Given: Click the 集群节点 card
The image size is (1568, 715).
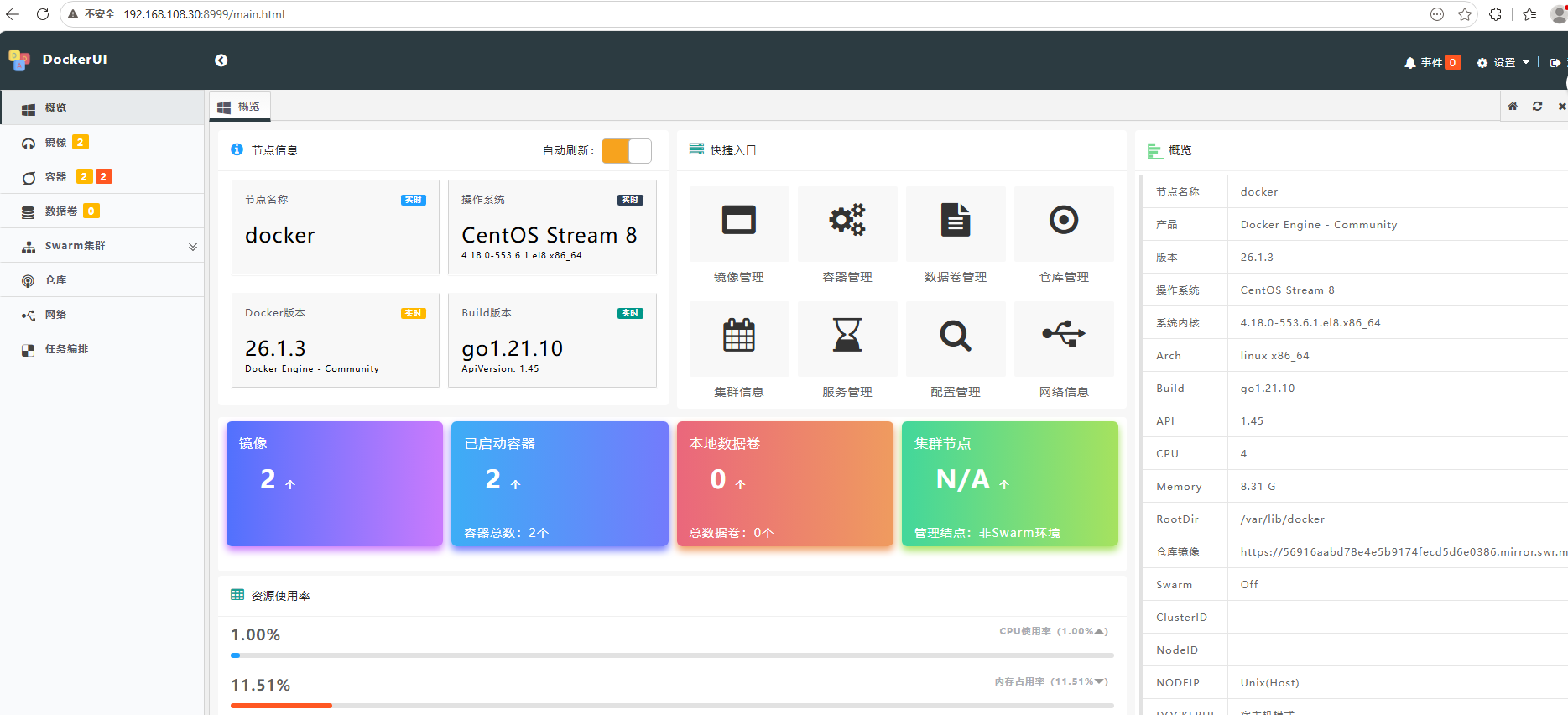Looking at the screenshot, I should pos(1010,484).
